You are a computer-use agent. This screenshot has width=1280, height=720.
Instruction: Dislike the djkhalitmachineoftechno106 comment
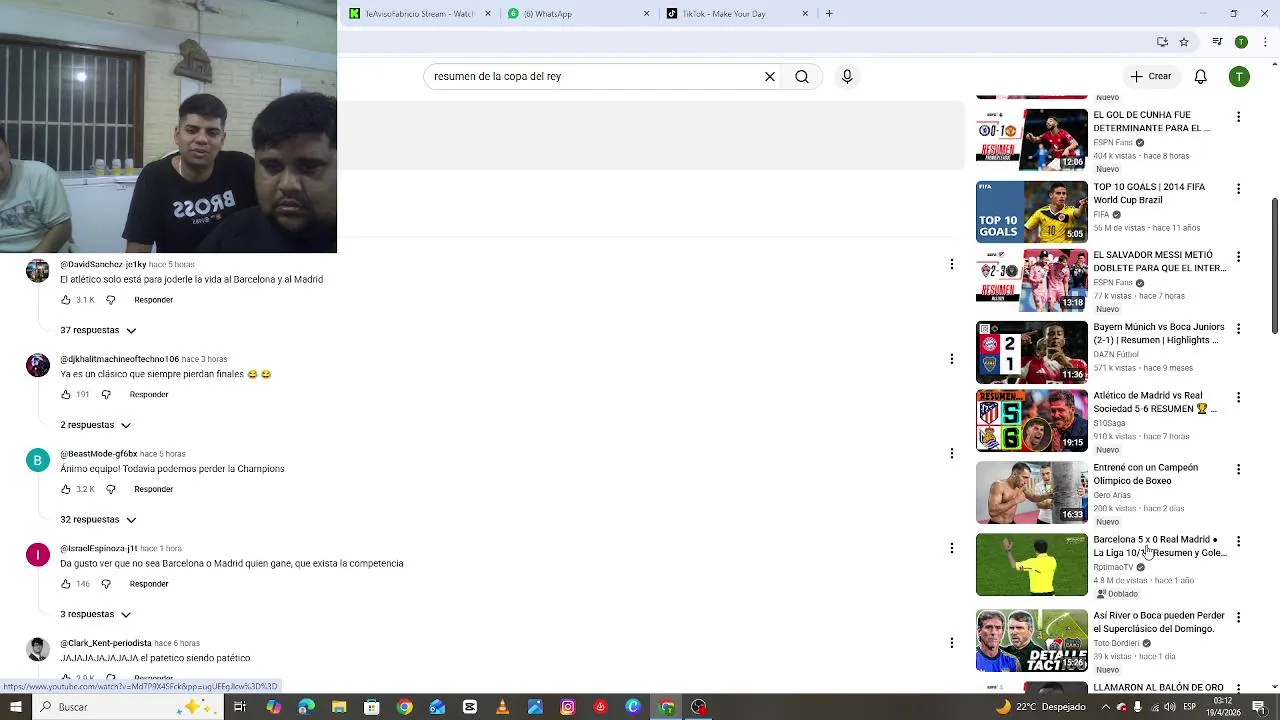pyautogui.click(x=106, y=395)
